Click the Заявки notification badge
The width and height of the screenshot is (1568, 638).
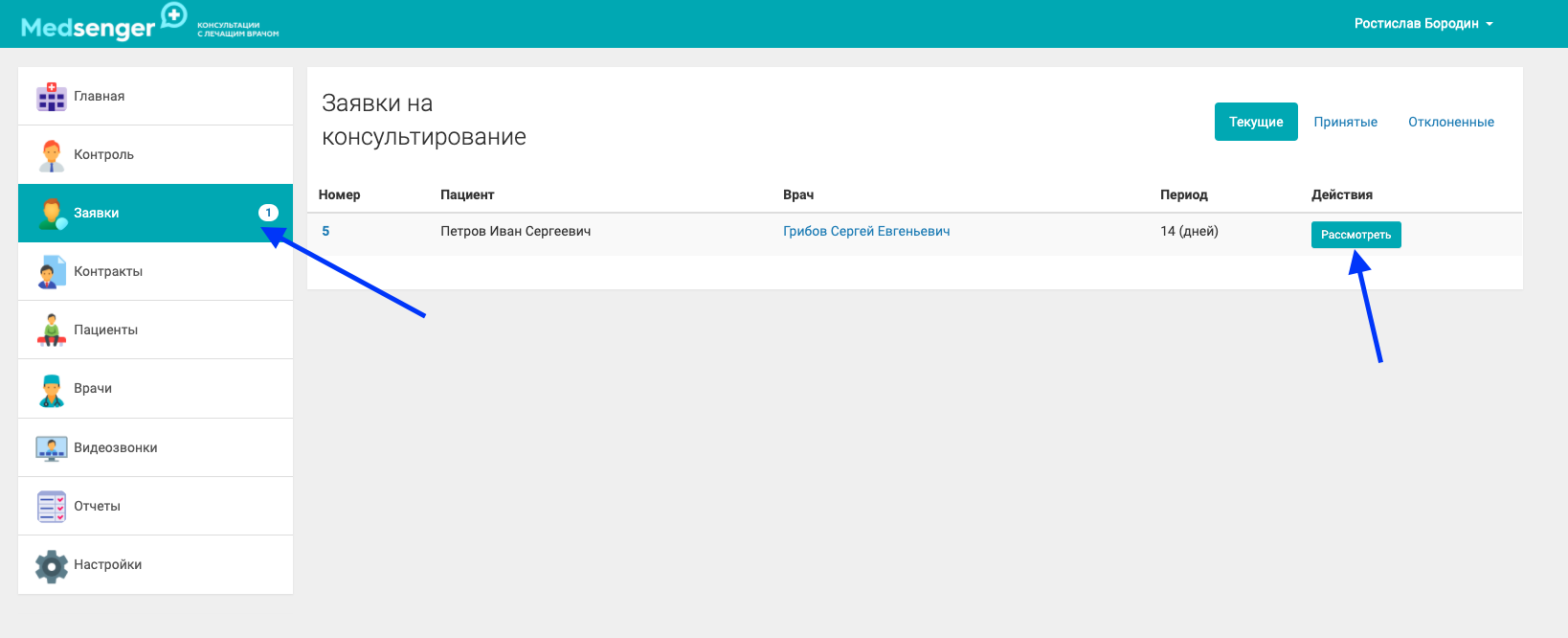point(268,213)
